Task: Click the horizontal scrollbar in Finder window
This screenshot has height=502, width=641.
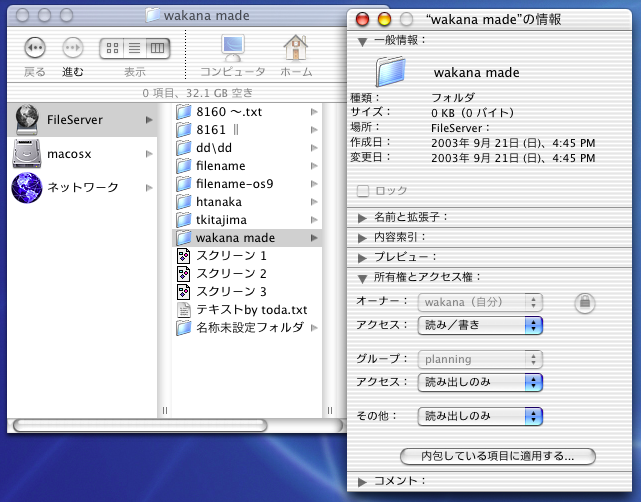Action: coord(140,425)
